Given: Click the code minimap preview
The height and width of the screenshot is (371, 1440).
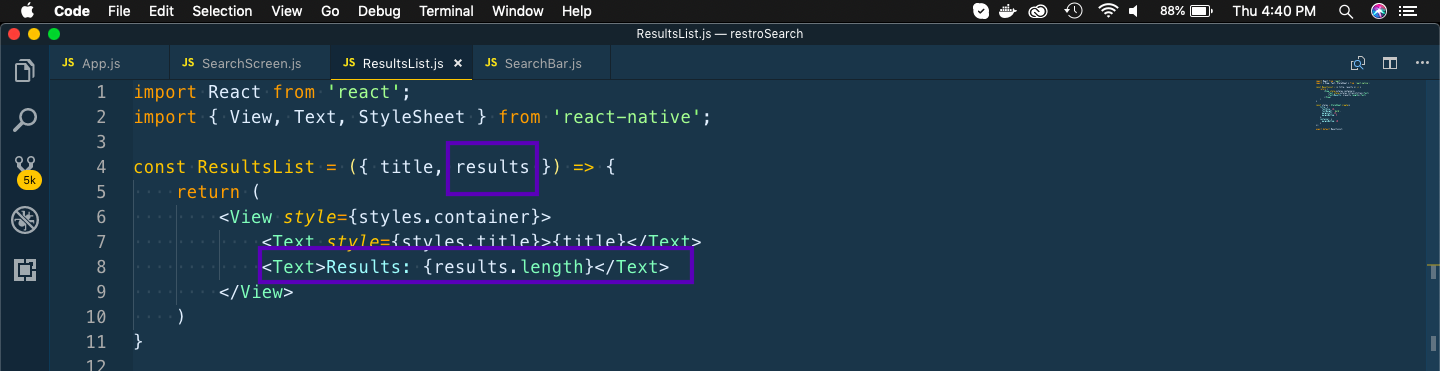Looking at the screenshot, I should 1344,104.
